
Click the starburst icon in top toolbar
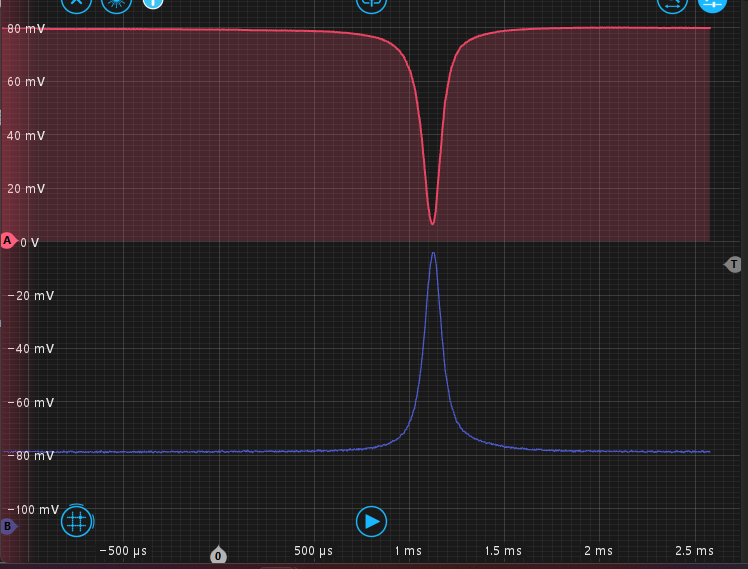(116, 4)
